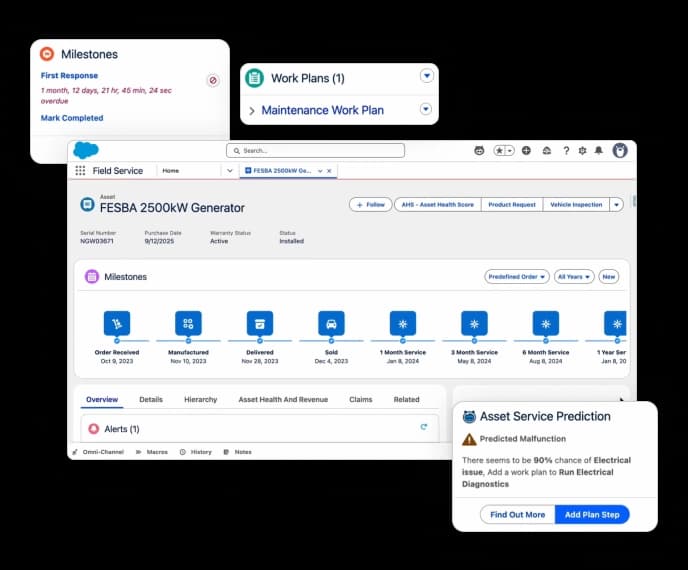Select the 6 Month Service milestone icon
Screen dimensions: 688x570
(546, 324)
